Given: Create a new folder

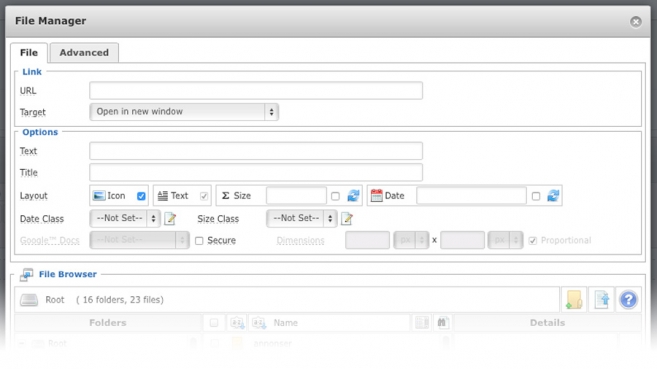Looking at the screenshot, I should 574,300.
